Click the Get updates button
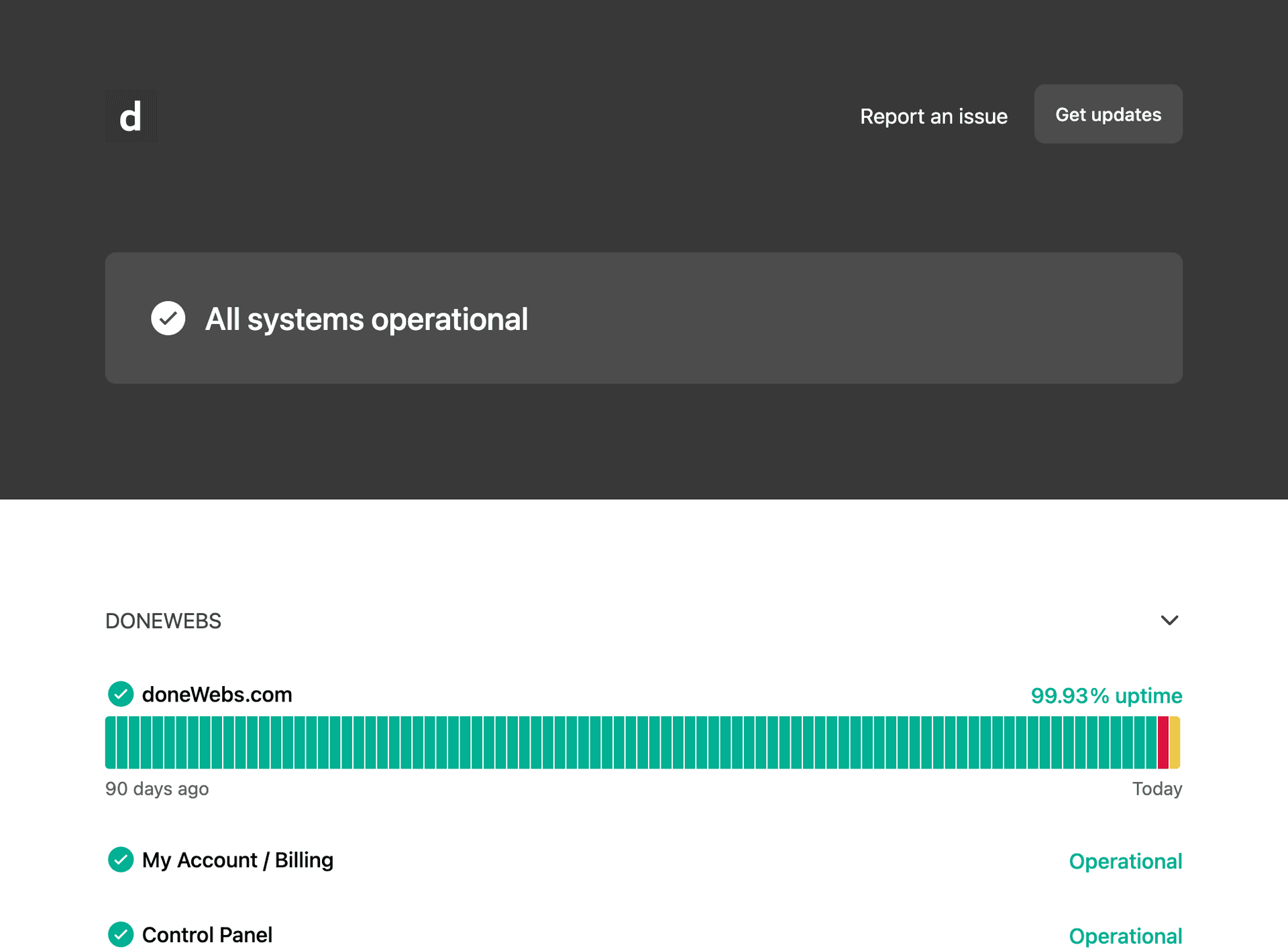 [x=1108, y=114]
